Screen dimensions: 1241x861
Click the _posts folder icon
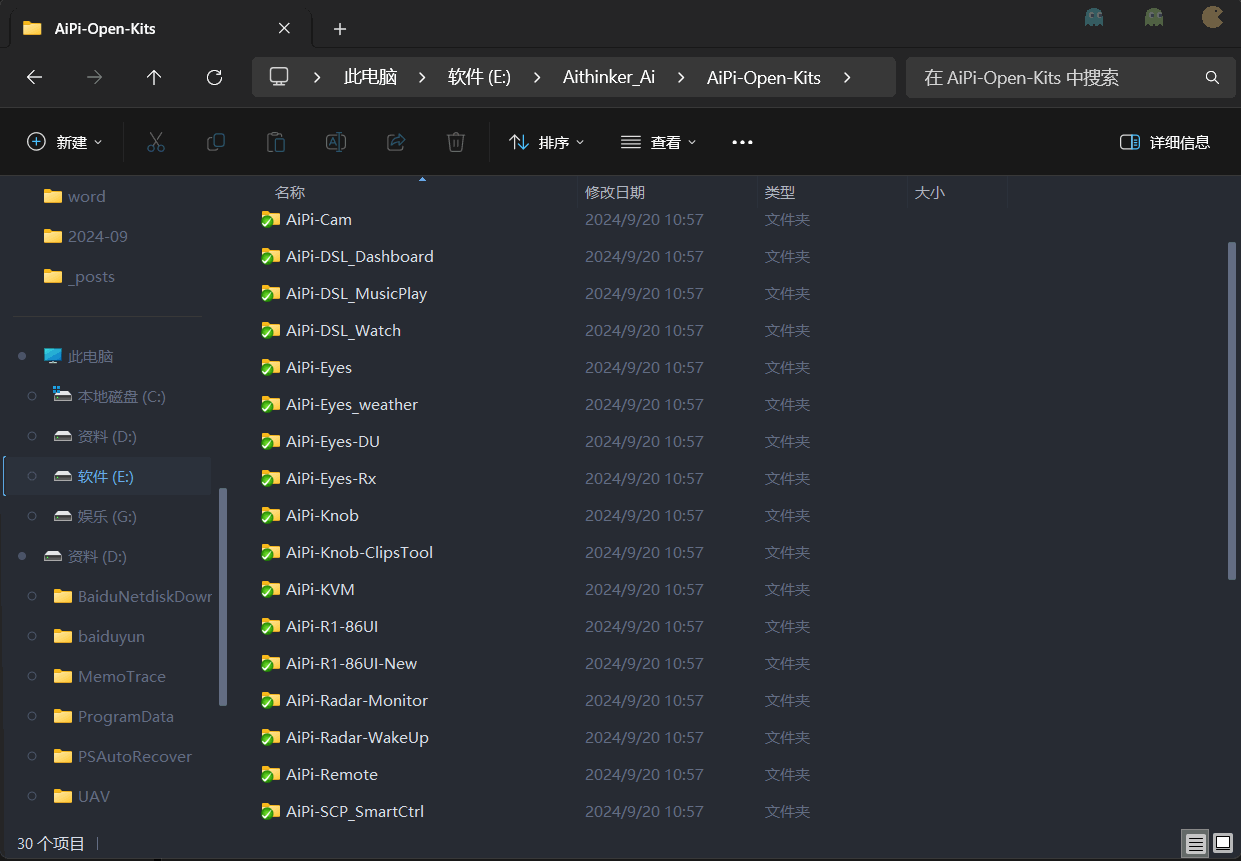pyautogui.click(x=53, y=276)
